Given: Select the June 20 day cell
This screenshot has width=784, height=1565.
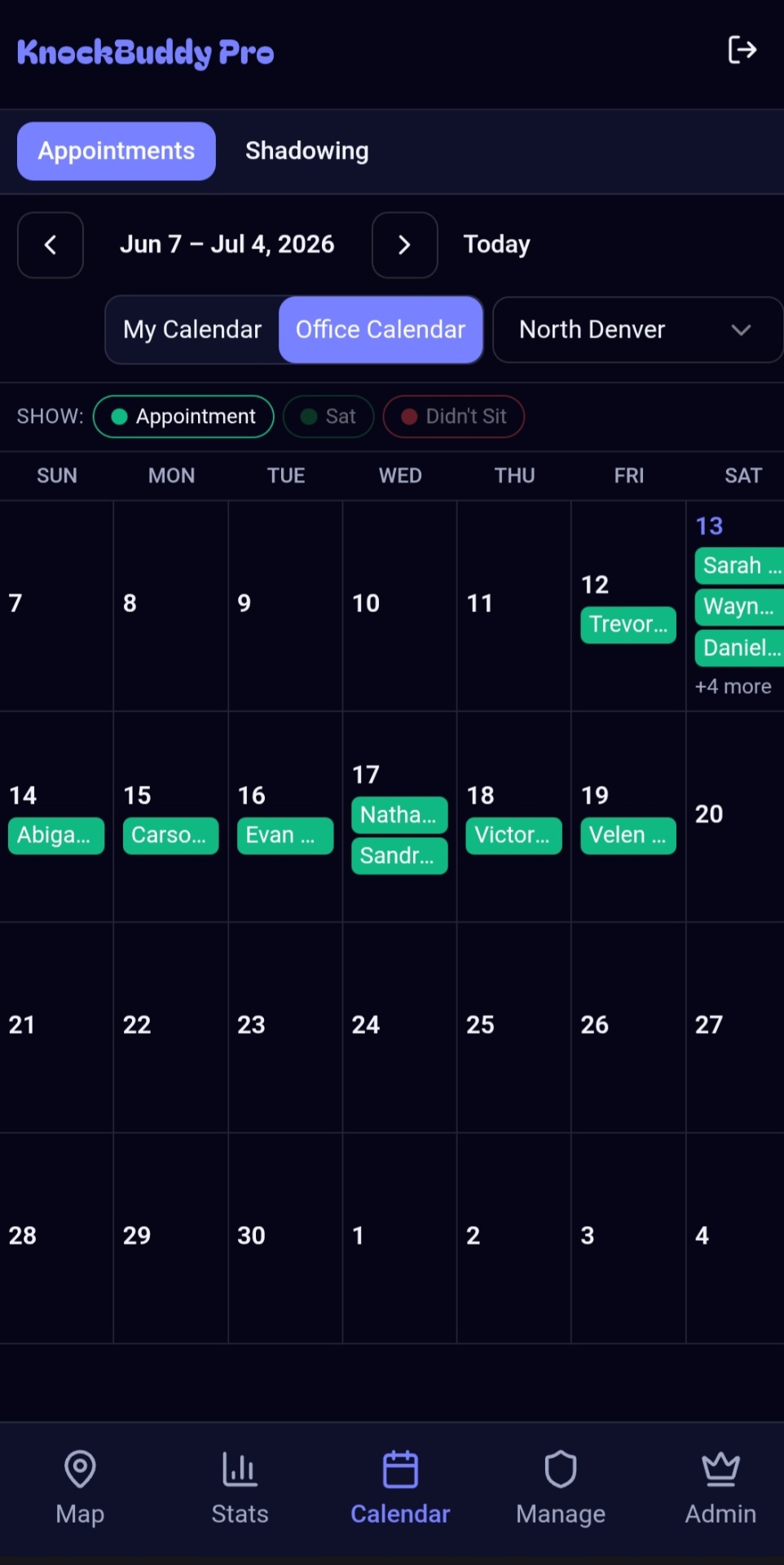Looking at the screenshot, I should (735, 817).
